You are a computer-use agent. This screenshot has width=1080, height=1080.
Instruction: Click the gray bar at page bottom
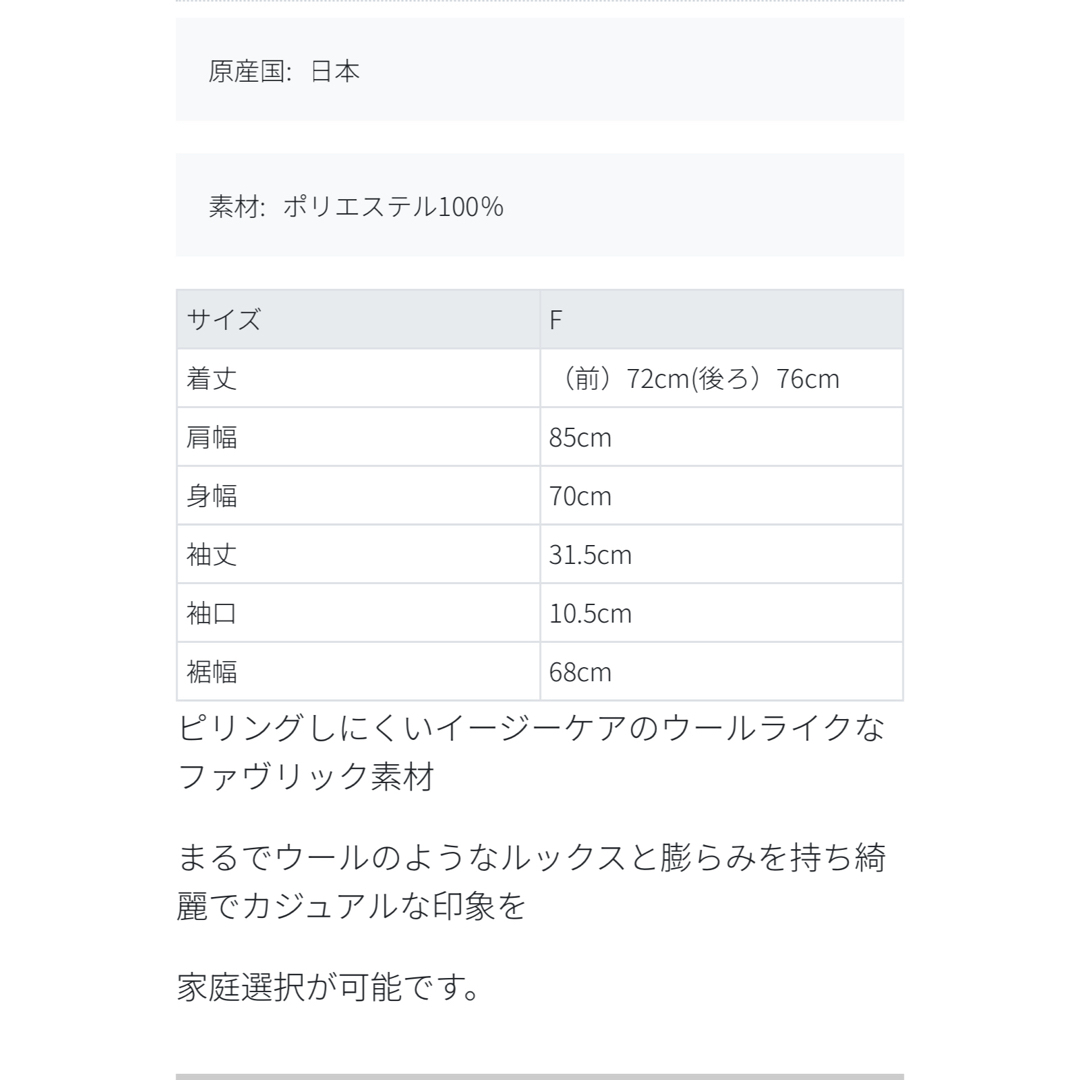[539, 1076]
